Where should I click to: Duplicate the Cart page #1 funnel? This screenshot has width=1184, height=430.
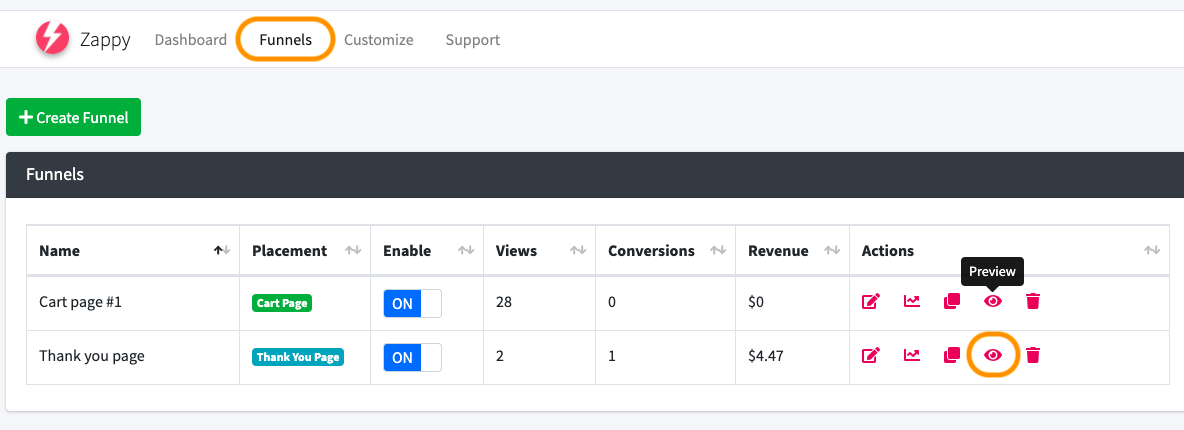coord(952,301)
